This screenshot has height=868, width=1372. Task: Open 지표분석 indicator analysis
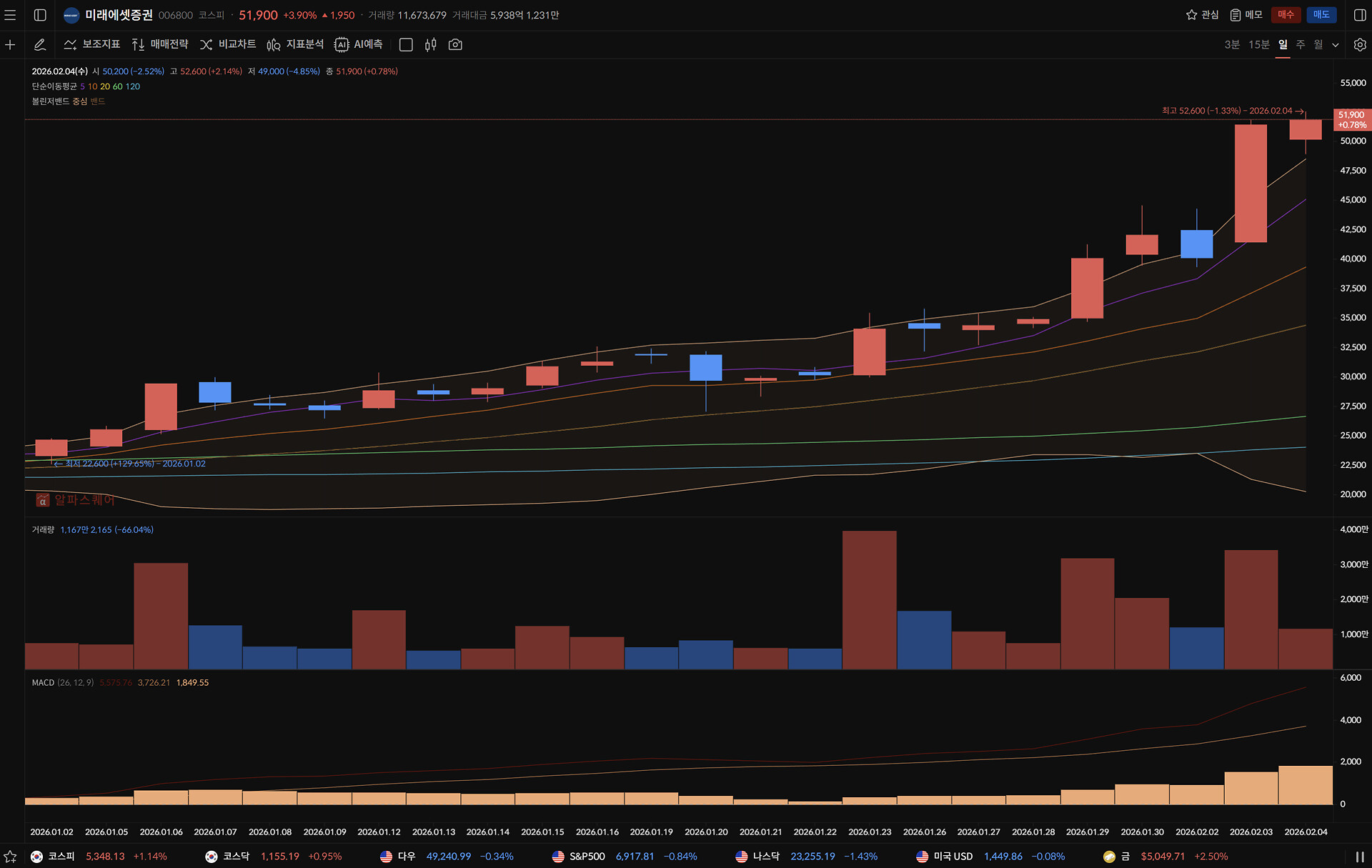pos(295,44)
